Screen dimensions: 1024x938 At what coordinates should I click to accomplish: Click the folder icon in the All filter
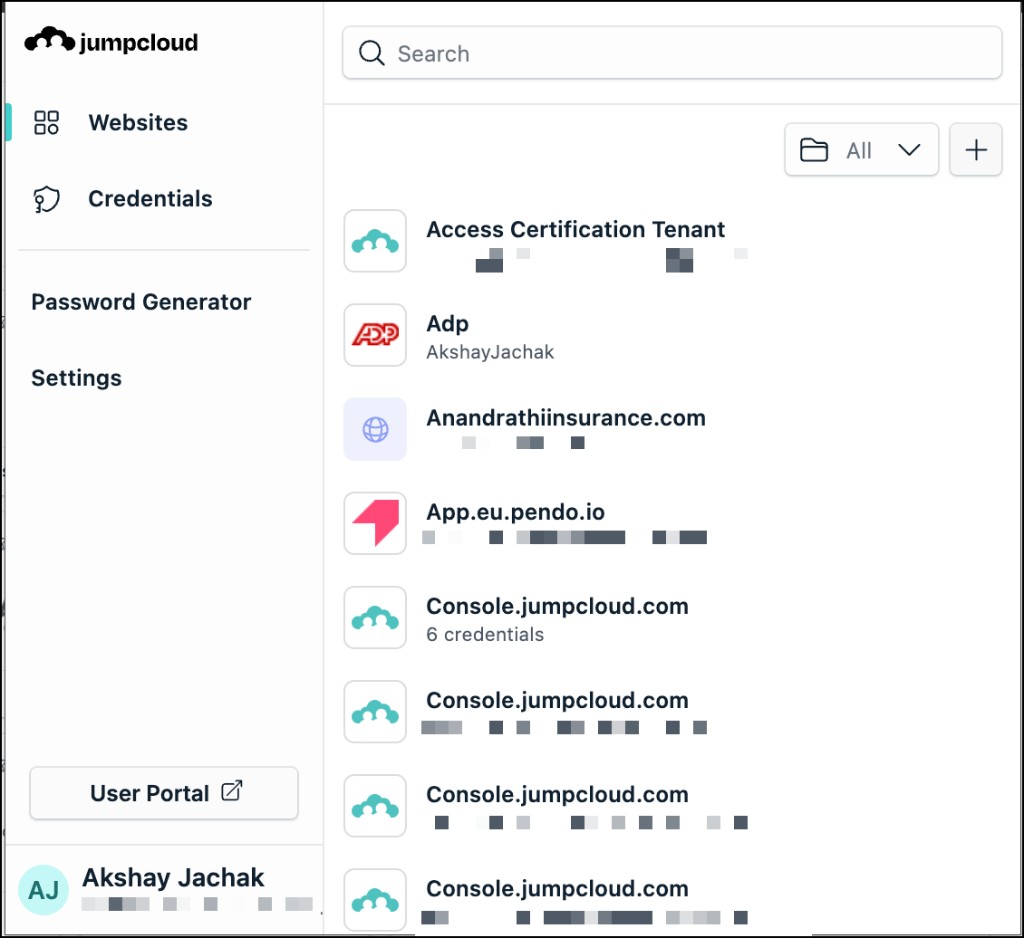(814, 150)
